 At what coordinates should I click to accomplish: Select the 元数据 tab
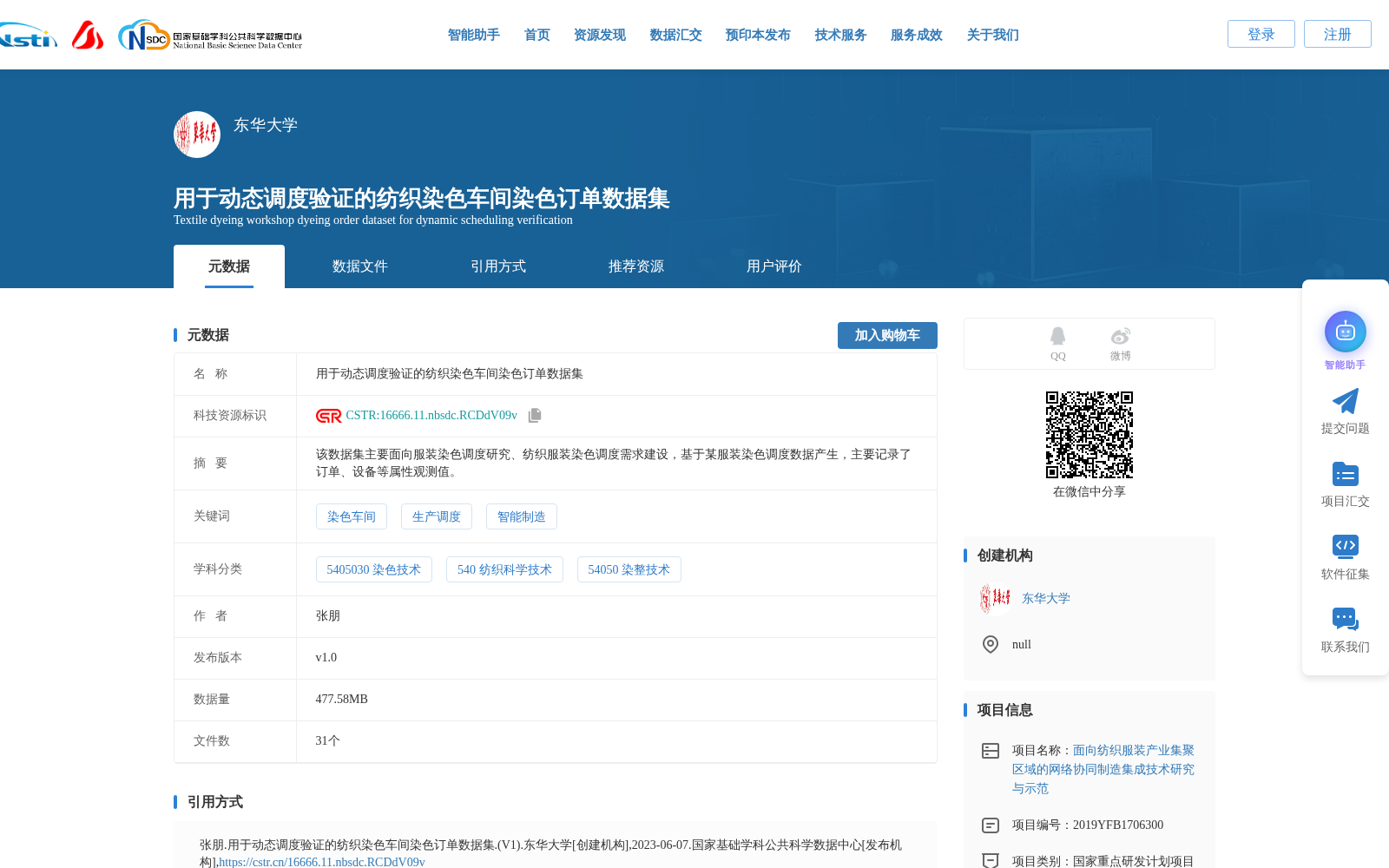[229, 266]
